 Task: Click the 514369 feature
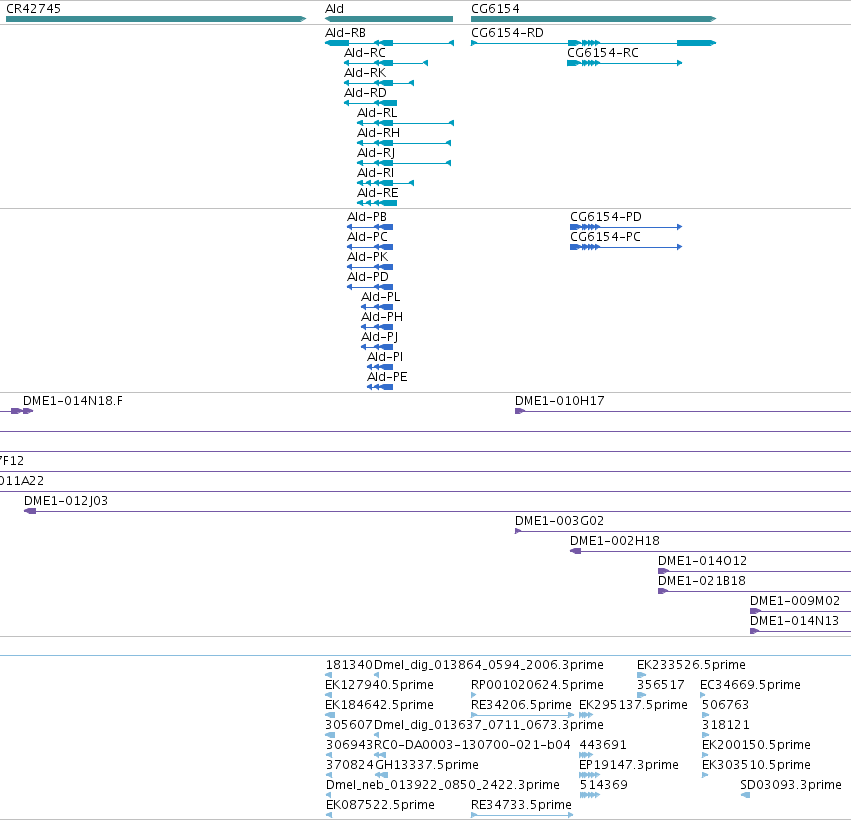point(589,795)
